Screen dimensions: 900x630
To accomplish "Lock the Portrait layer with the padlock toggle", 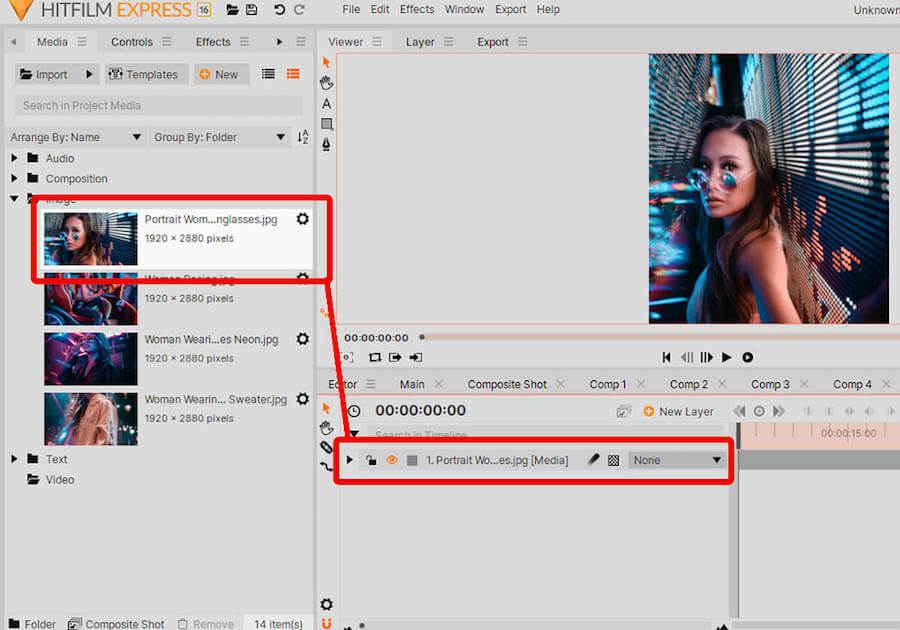I will [371, 460].
